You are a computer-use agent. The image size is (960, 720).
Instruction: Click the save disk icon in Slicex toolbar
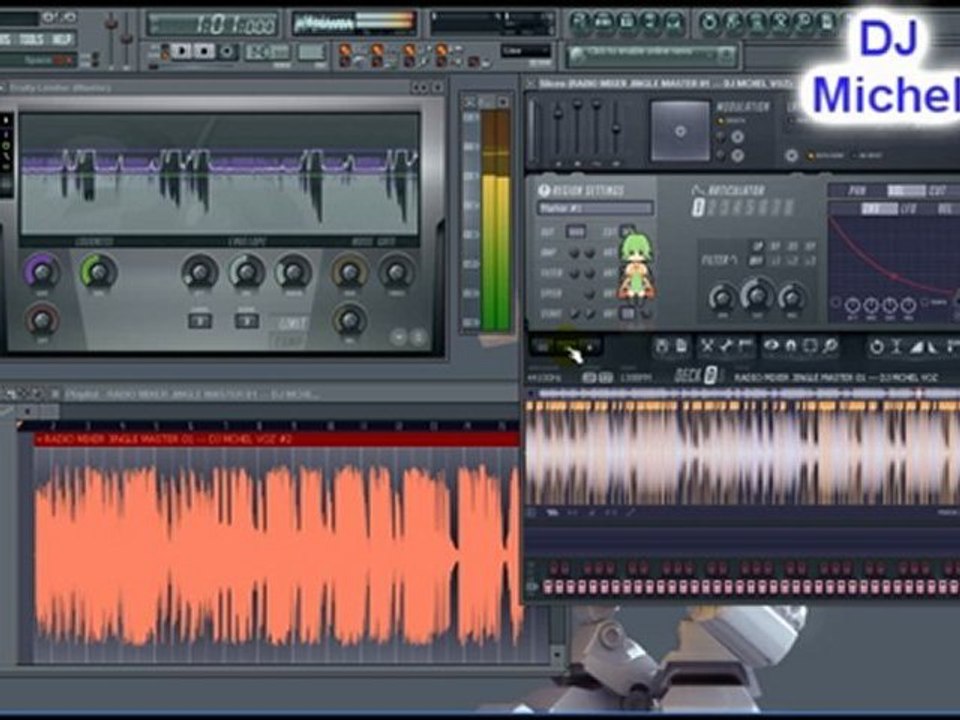(x=662, y=347)
